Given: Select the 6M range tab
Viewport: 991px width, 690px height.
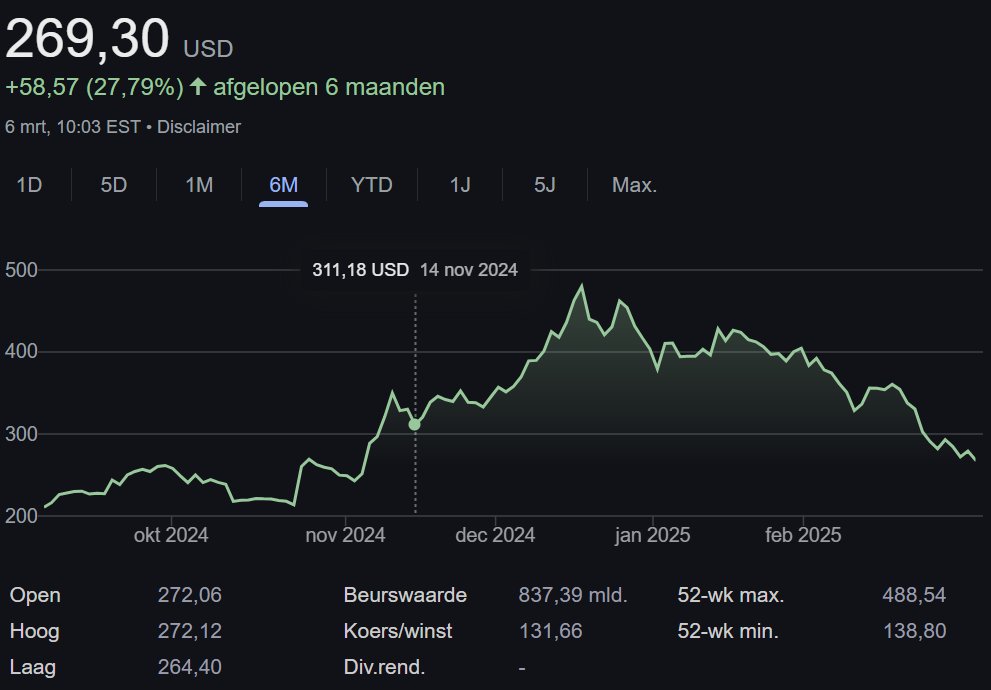Looking at the screenshot, I should pos(283,185).
